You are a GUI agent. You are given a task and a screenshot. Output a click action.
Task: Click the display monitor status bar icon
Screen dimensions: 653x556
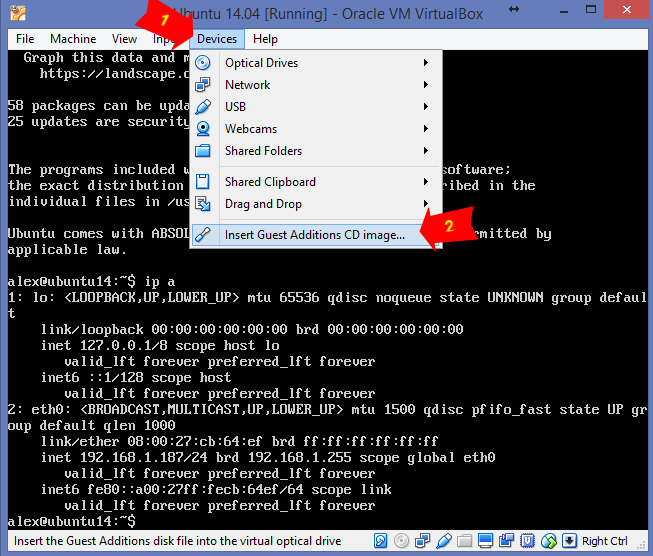485,541
